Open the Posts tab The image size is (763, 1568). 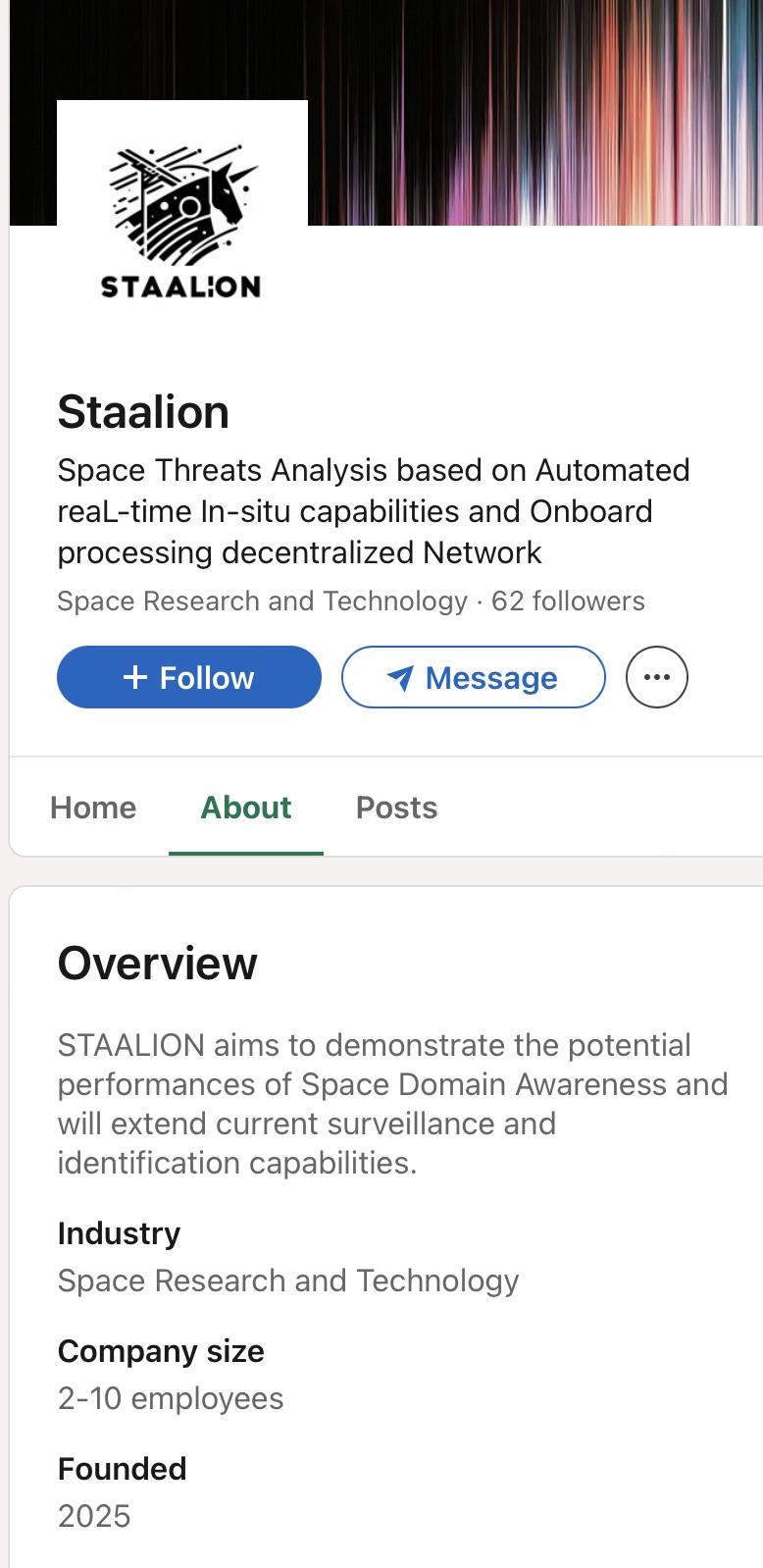396,808
